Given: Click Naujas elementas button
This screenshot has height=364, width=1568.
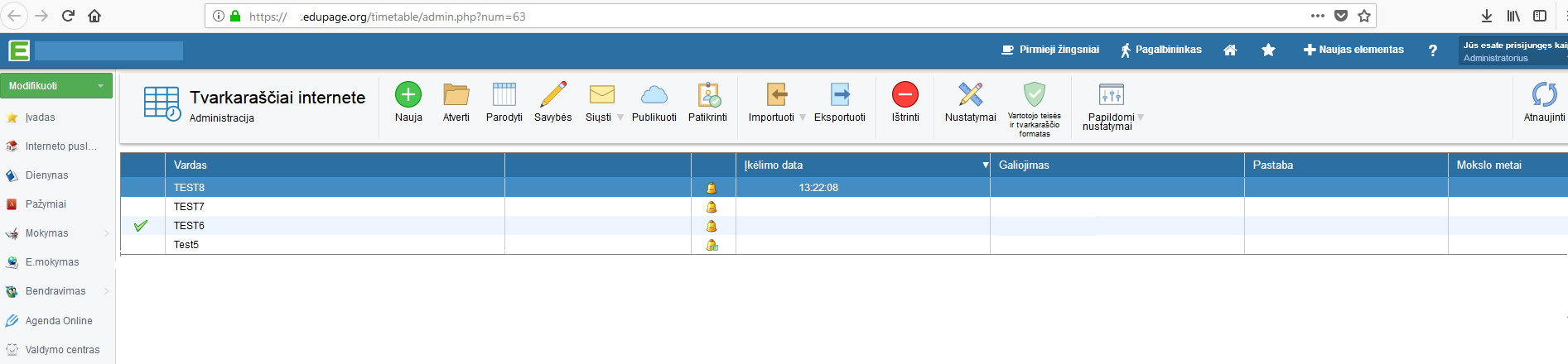Looking at the screenshot, I should pos(1353,50).
